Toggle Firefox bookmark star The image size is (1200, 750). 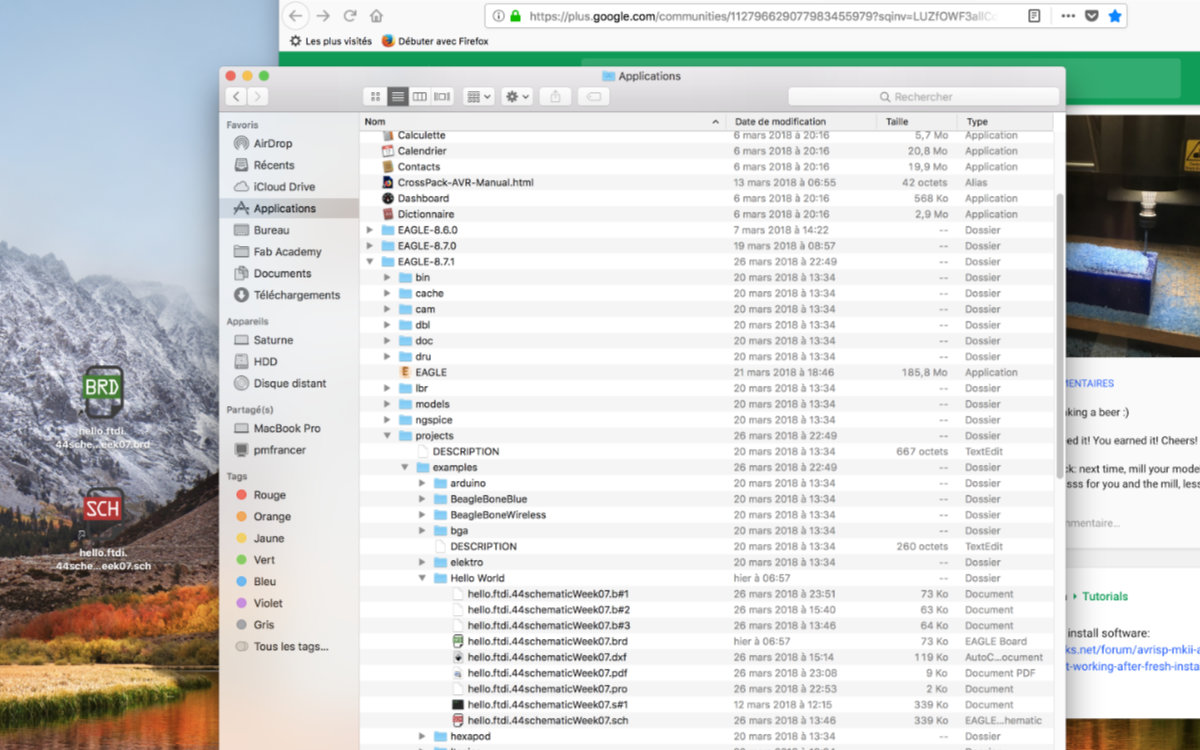click(1115, 16)
